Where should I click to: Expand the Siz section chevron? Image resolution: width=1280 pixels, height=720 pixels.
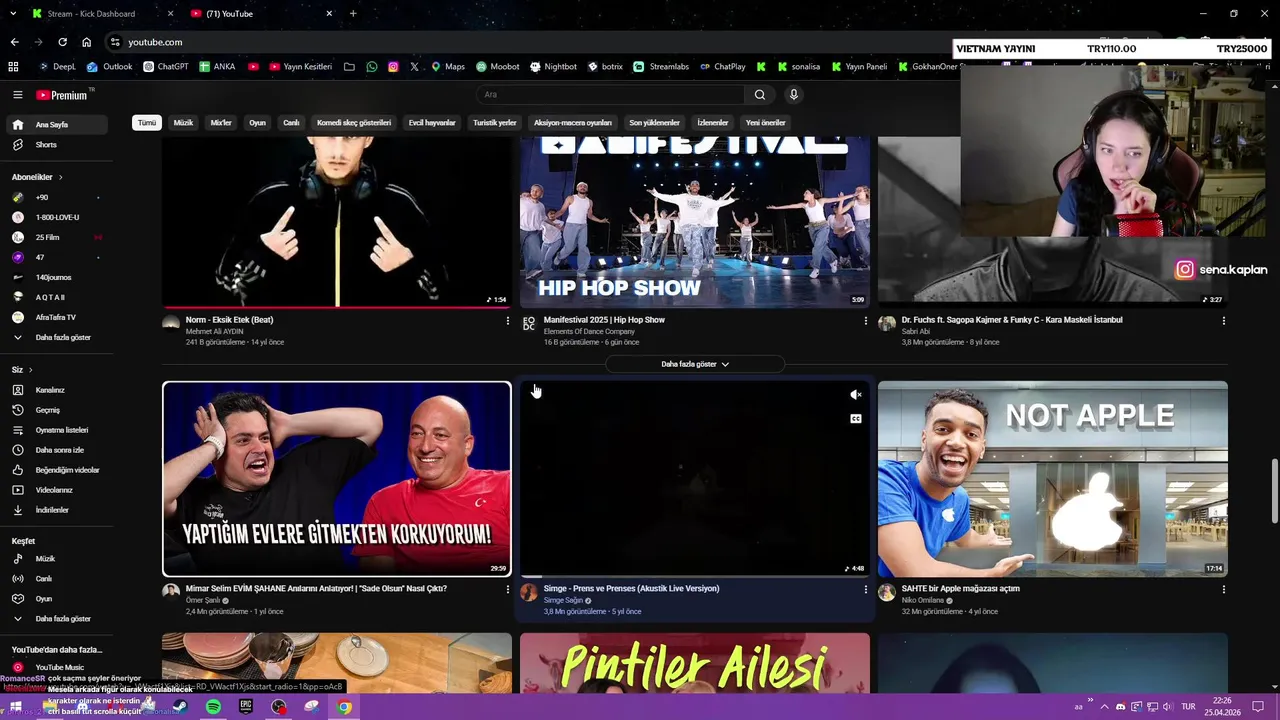30,370
